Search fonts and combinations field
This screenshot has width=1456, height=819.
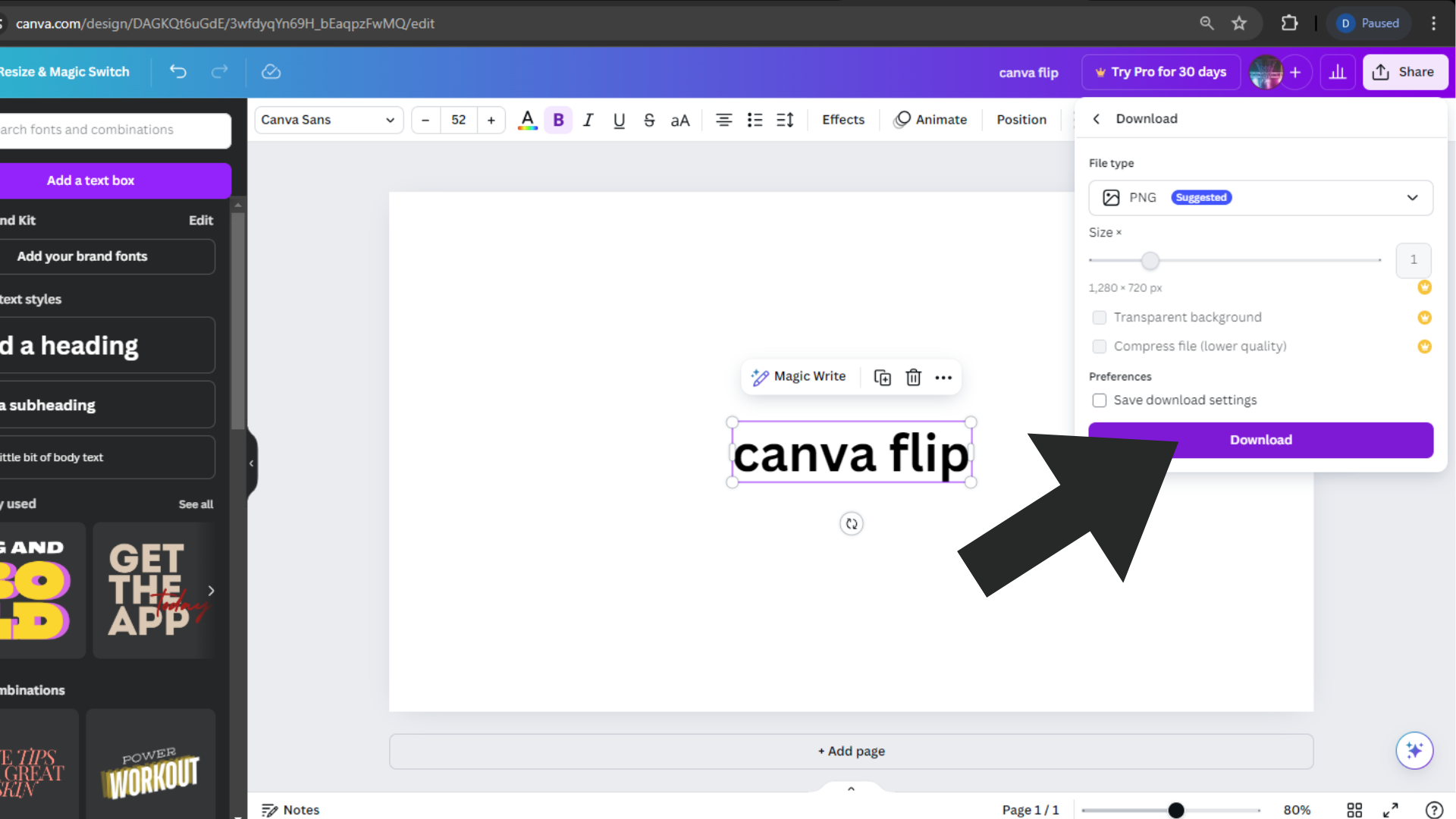click(x=115, y=130)
